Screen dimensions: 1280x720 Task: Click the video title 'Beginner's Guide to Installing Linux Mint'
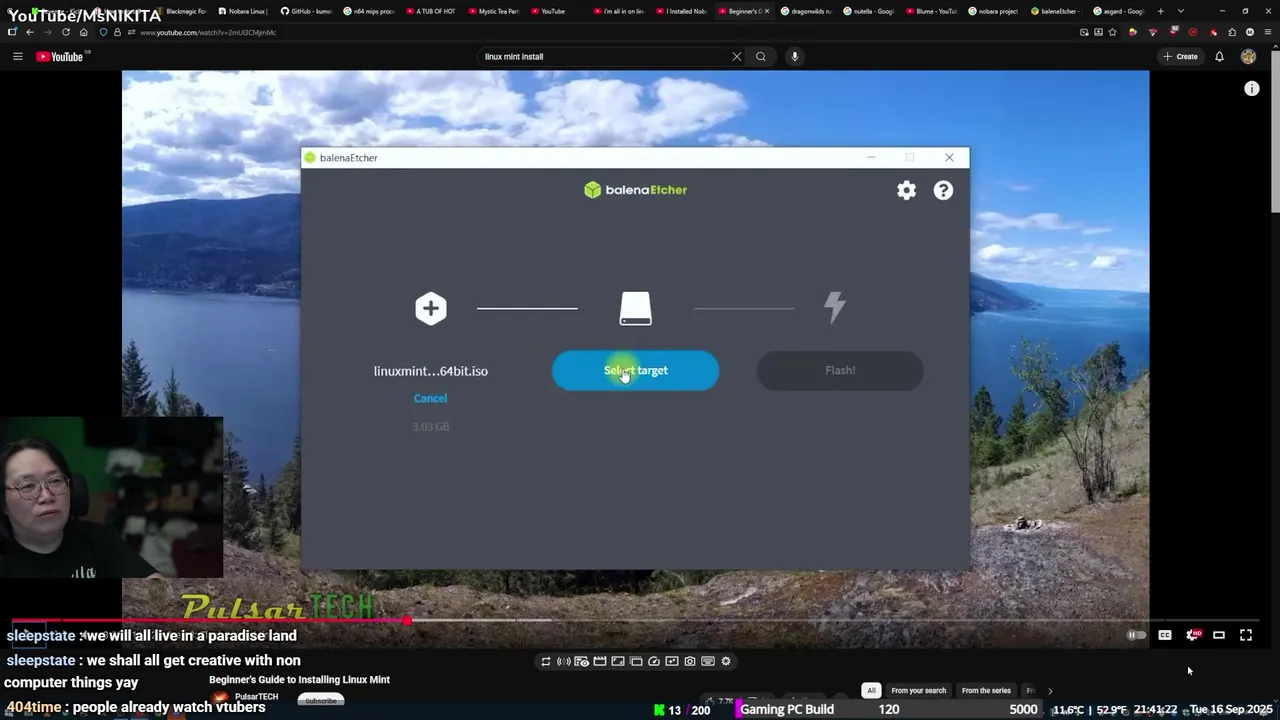(x=299, y=680)
